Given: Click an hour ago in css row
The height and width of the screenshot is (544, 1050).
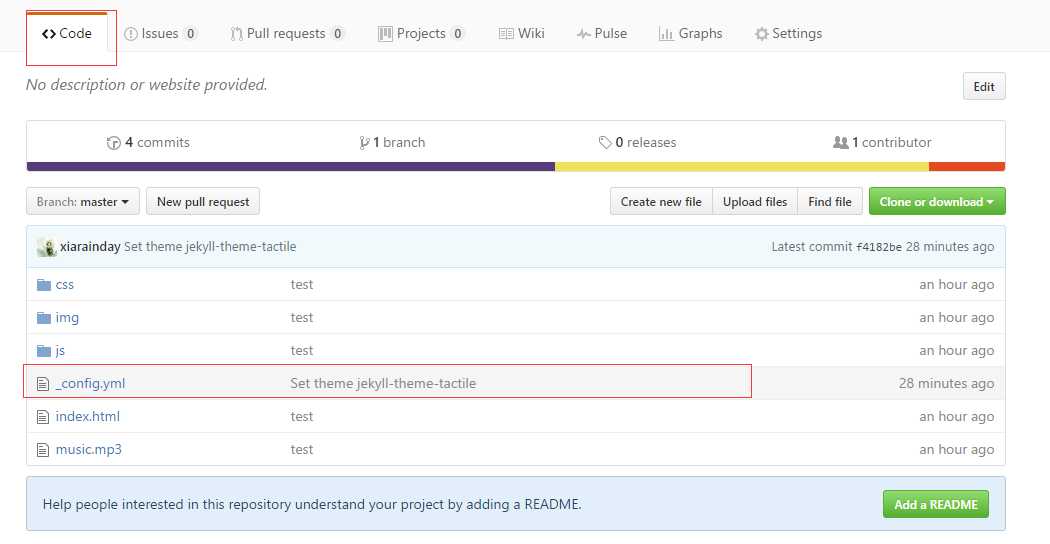Looking at the screenshot, I should tap(956, 285).
